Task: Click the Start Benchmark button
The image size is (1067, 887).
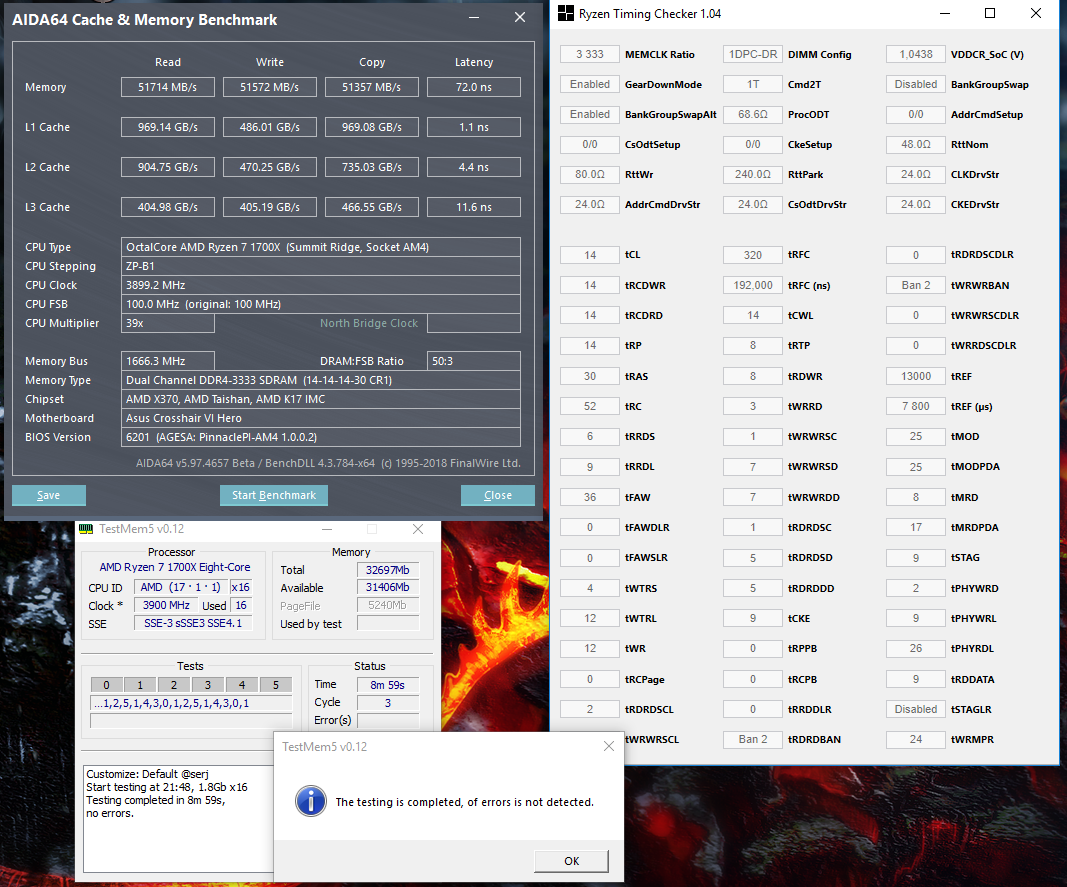Action: click(x=274, y=495)
